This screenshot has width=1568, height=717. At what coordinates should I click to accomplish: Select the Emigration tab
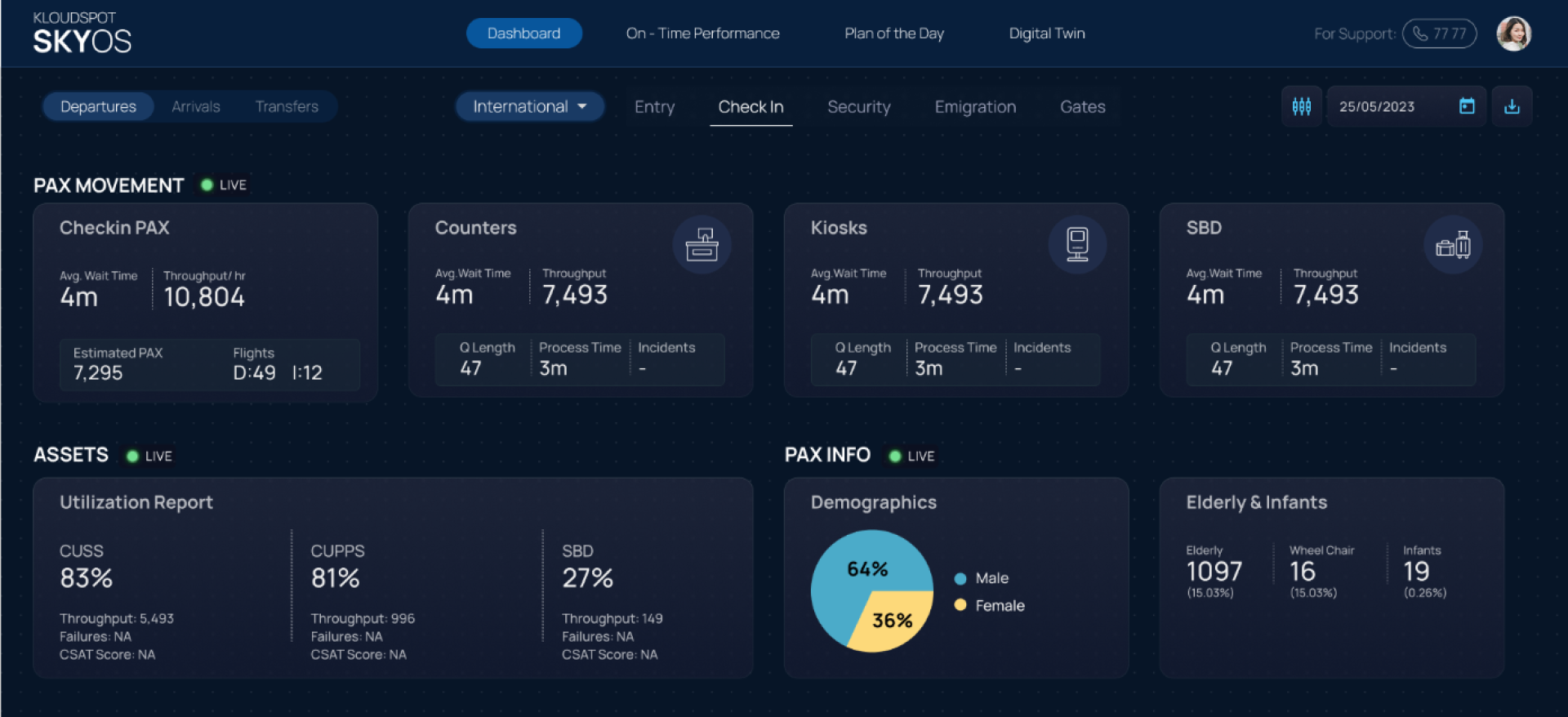pos(975,106)
